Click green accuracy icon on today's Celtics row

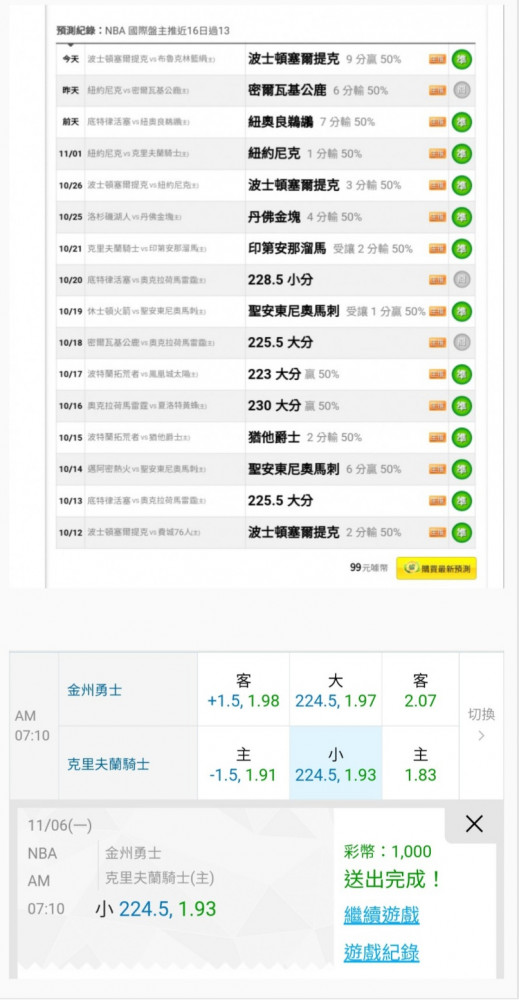pyautogui.click(x=462, y=59)
